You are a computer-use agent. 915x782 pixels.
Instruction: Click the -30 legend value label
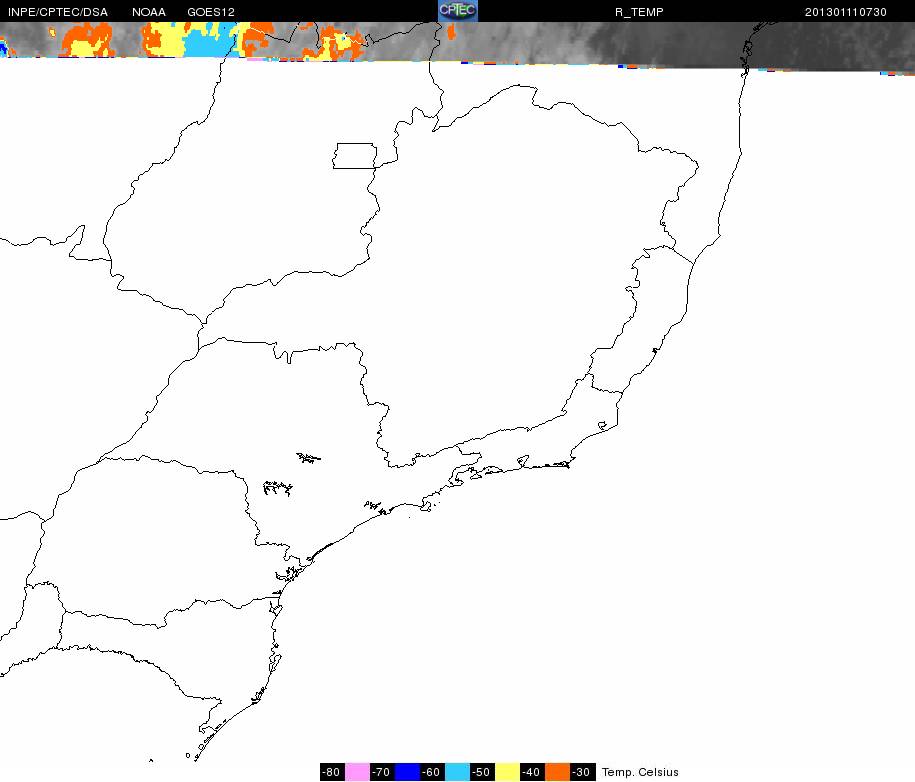[x=582, y=772]
